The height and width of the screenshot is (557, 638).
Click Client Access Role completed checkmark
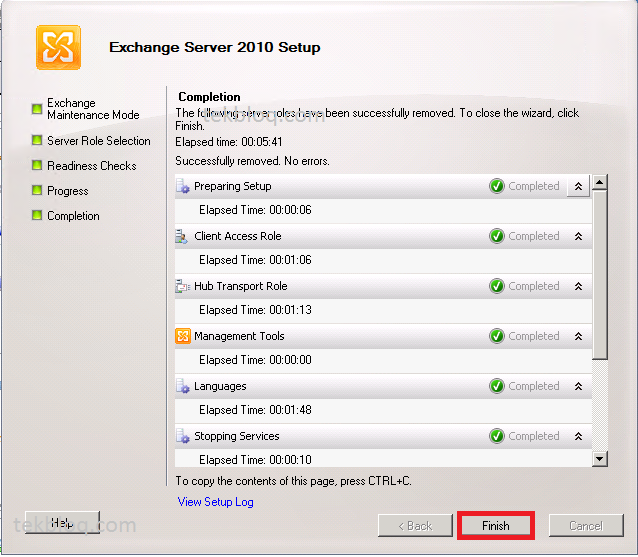(x=497, y=236)
